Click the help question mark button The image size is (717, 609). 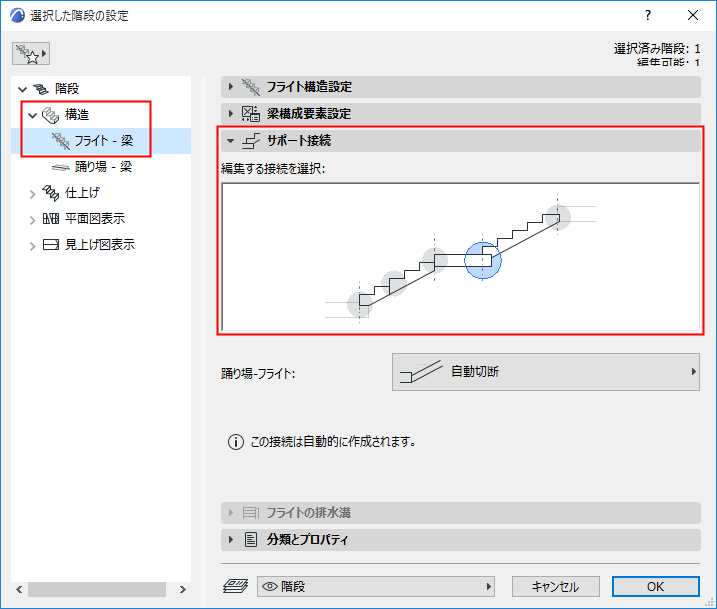647,15
